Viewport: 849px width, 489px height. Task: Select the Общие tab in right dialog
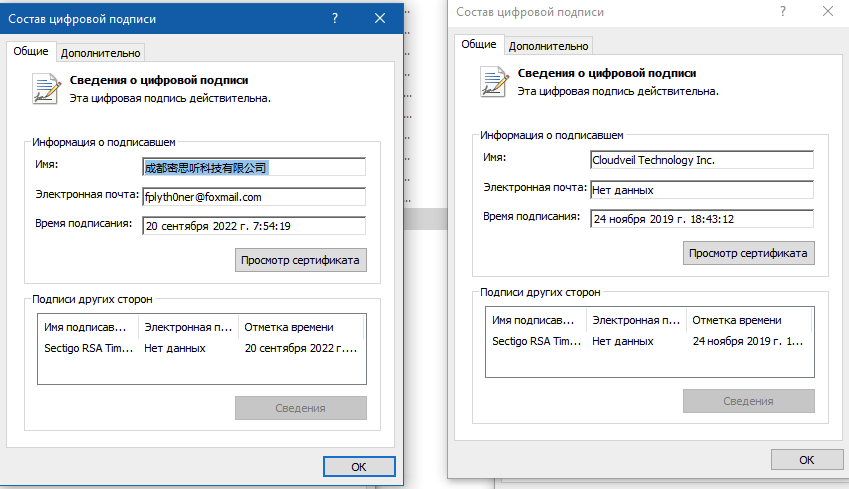pyautogui.click(x=479, y=44)
